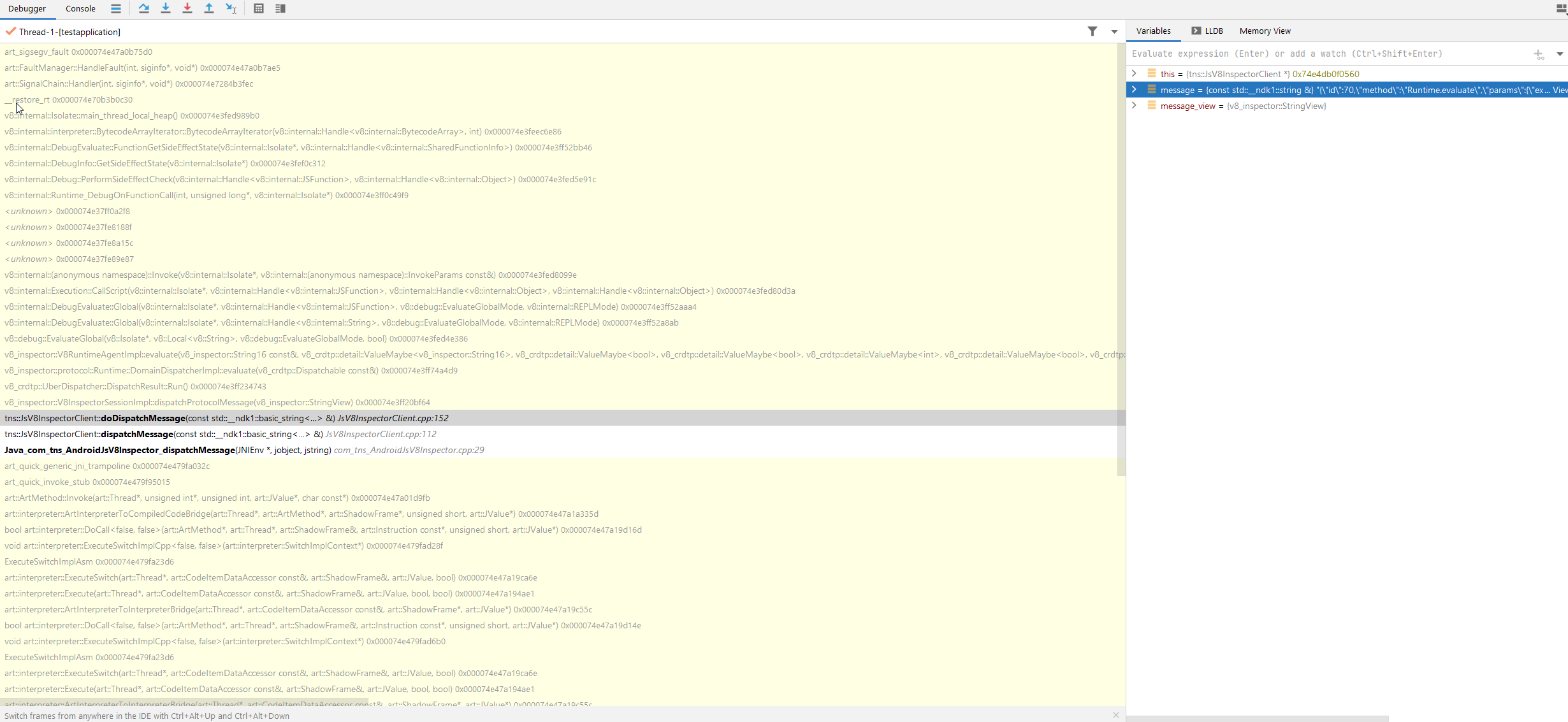
Task: Expand the selected 'message' variable
Action: click(1134, 90)
